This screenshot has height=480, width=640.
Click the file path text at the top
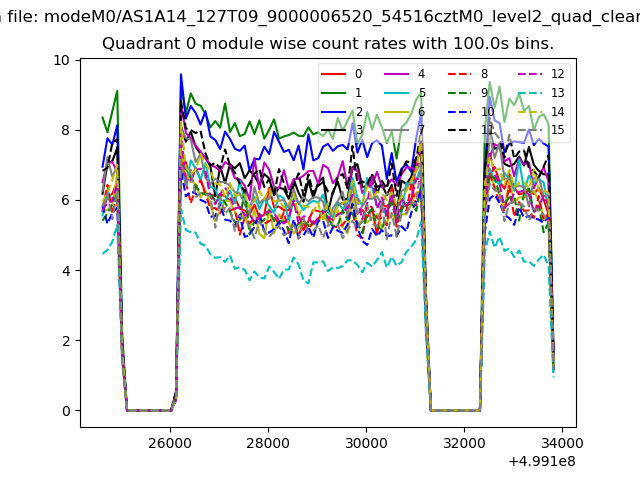[320, 15]
